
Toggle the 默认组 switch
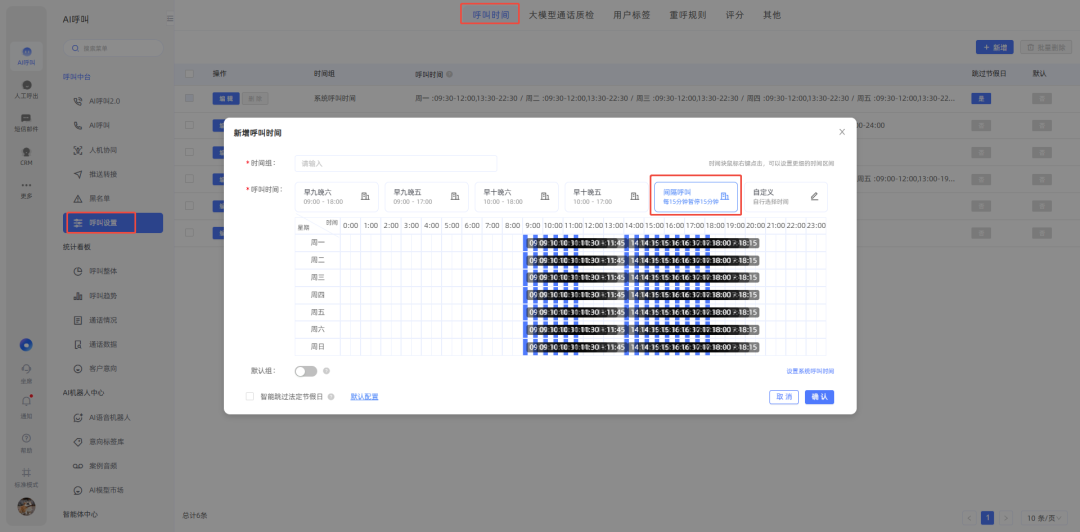[306, 371]
